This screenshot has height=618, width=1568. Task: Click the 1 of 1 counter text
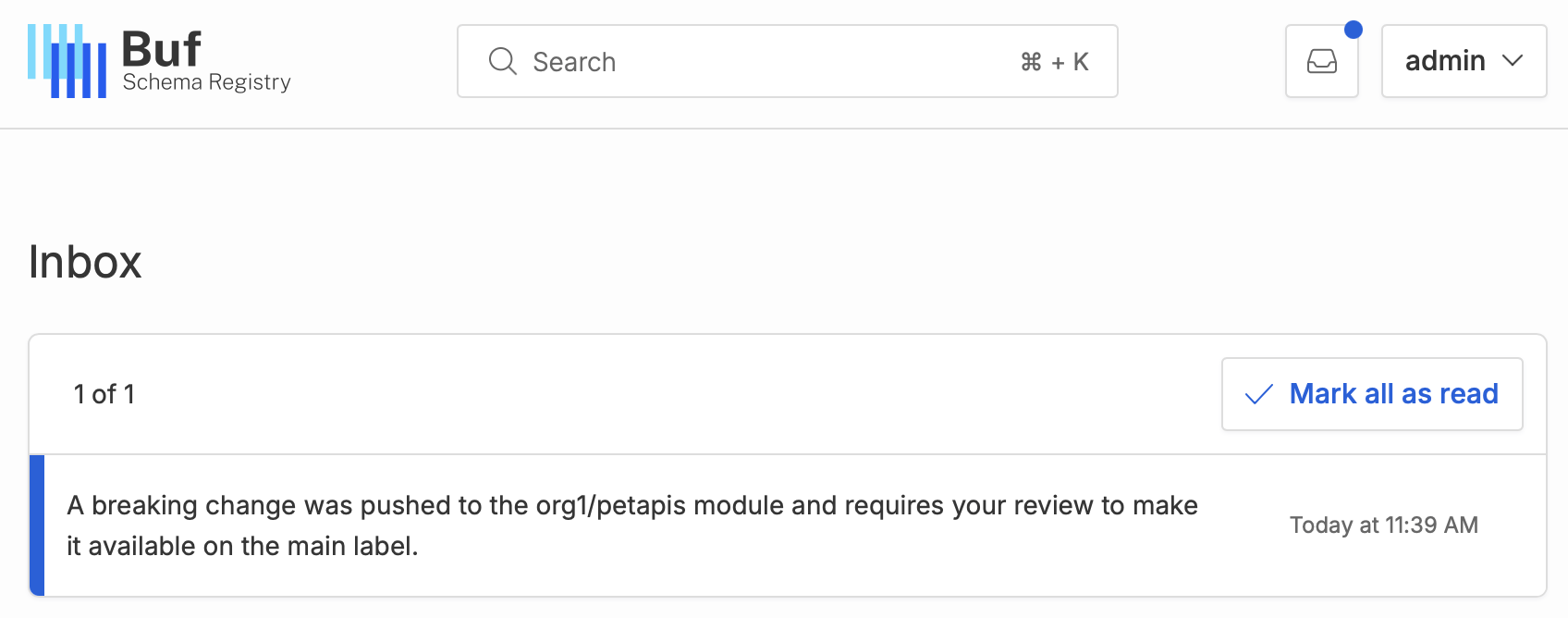coord(104,394)
